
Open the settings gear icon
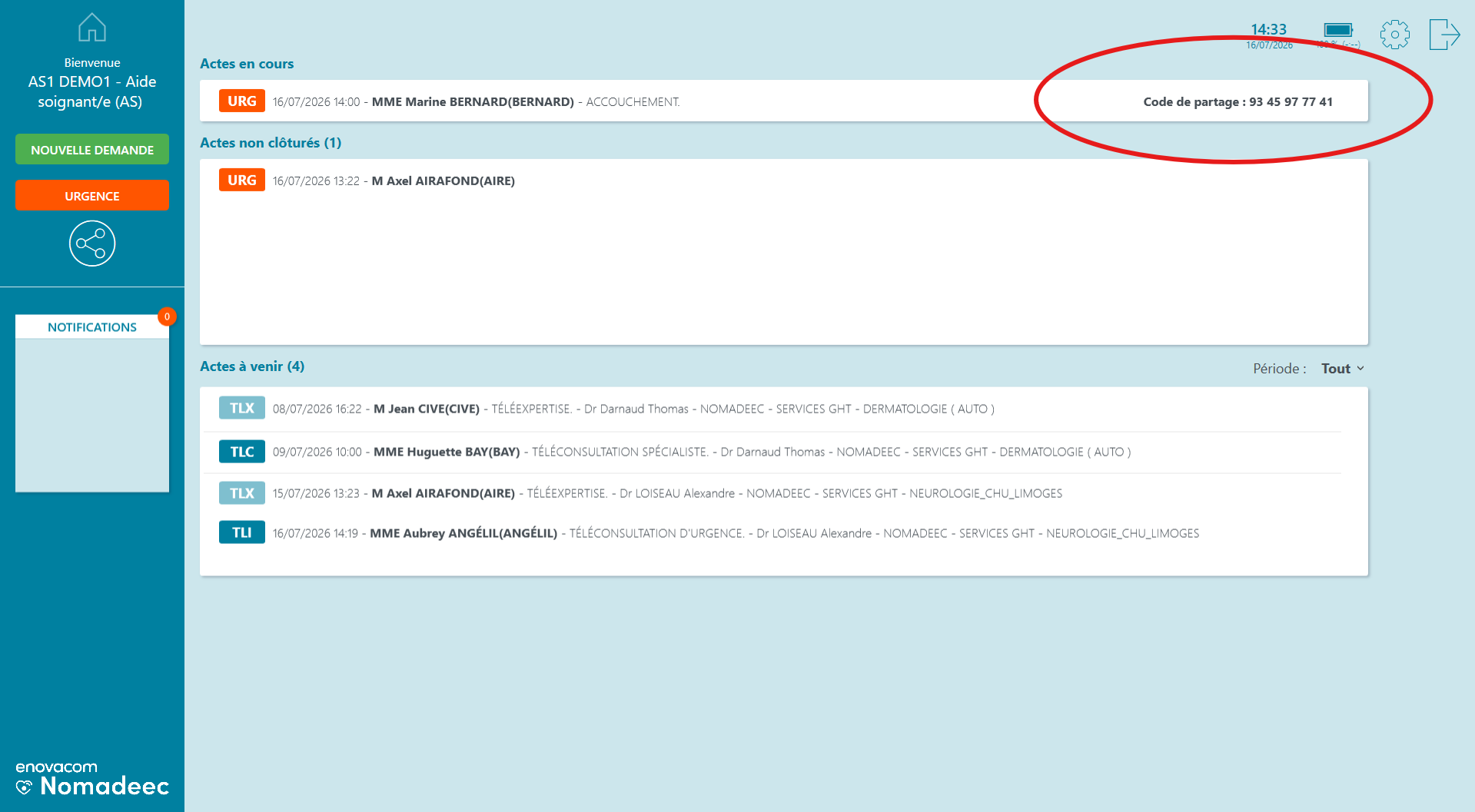1394,35
